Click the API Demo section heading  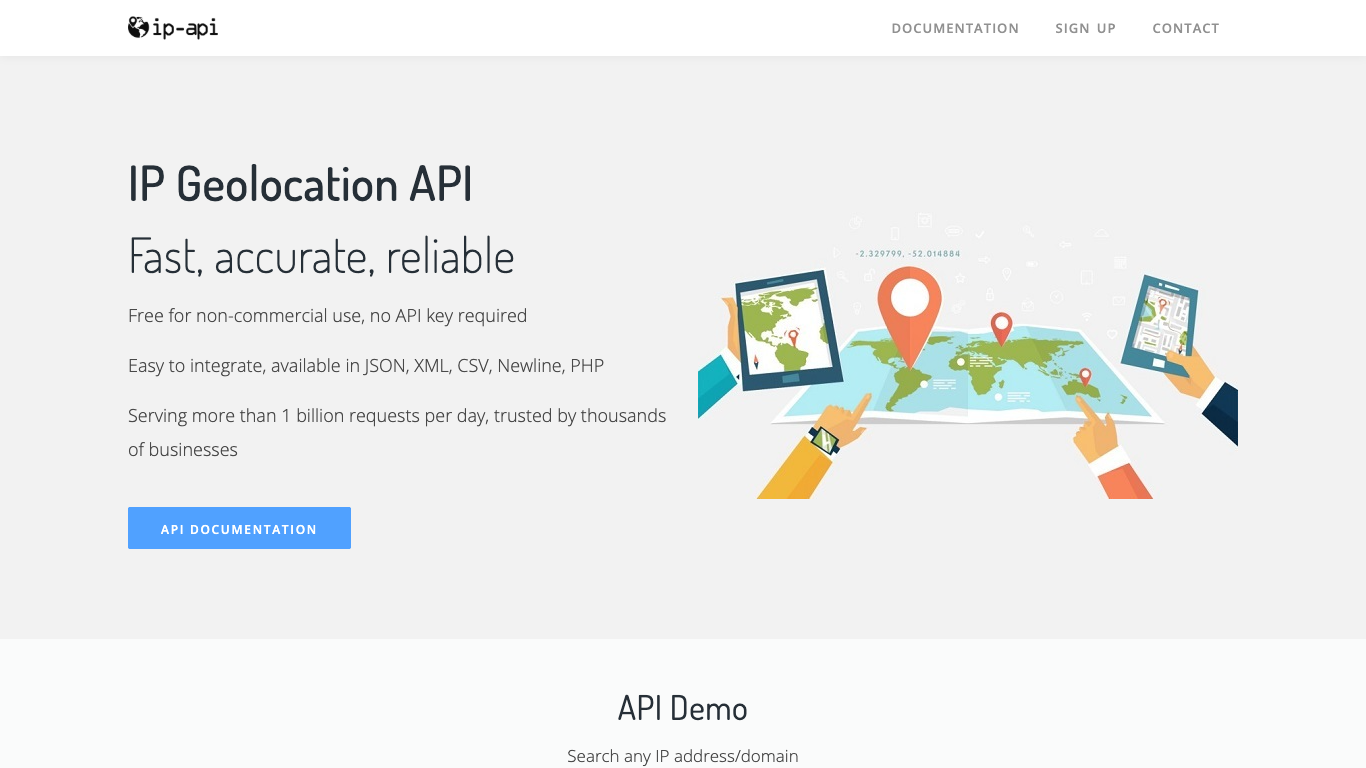[x=682, y=708]
